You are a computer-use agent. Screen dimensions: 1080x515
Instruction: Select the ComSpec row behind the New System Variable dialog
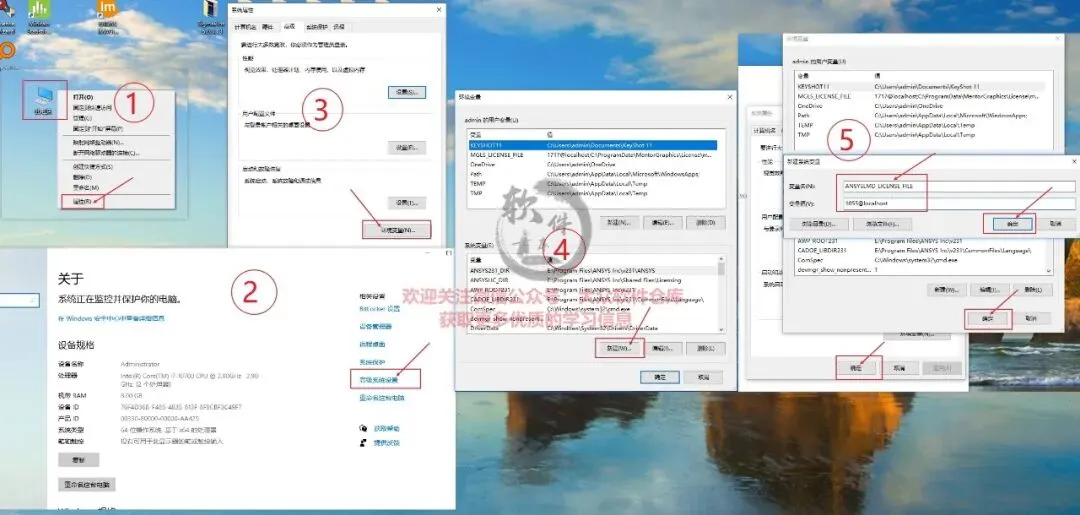[x=920, y=260]
